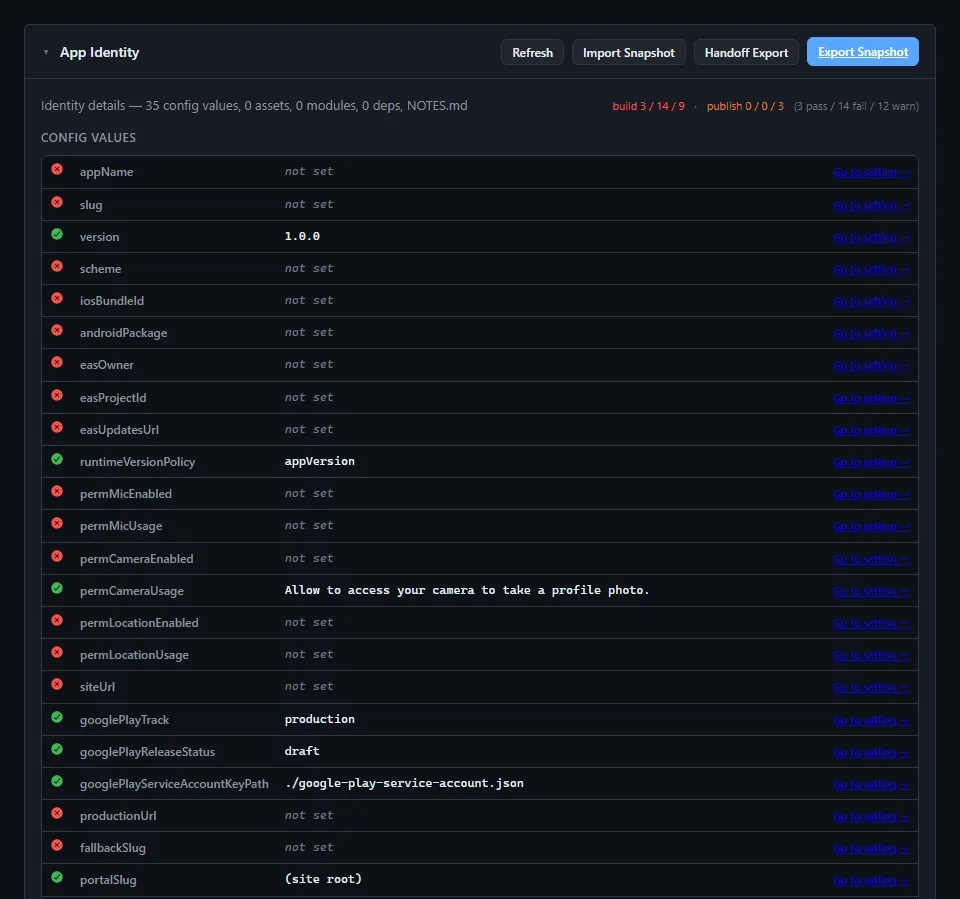Click the green pass icon for portalSlug
The height and width of the screenshot is (899, 960).
point(57,877)
